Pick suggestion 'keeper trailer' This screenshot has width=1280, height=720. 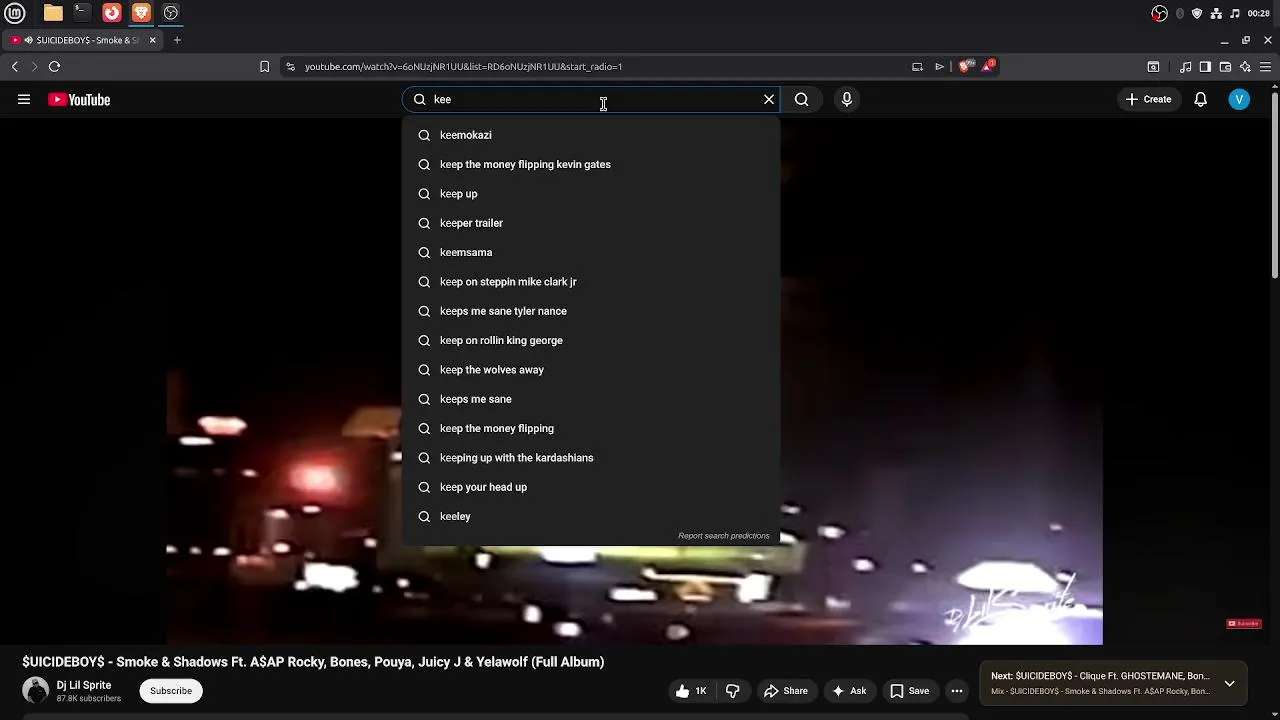(591, 223)
